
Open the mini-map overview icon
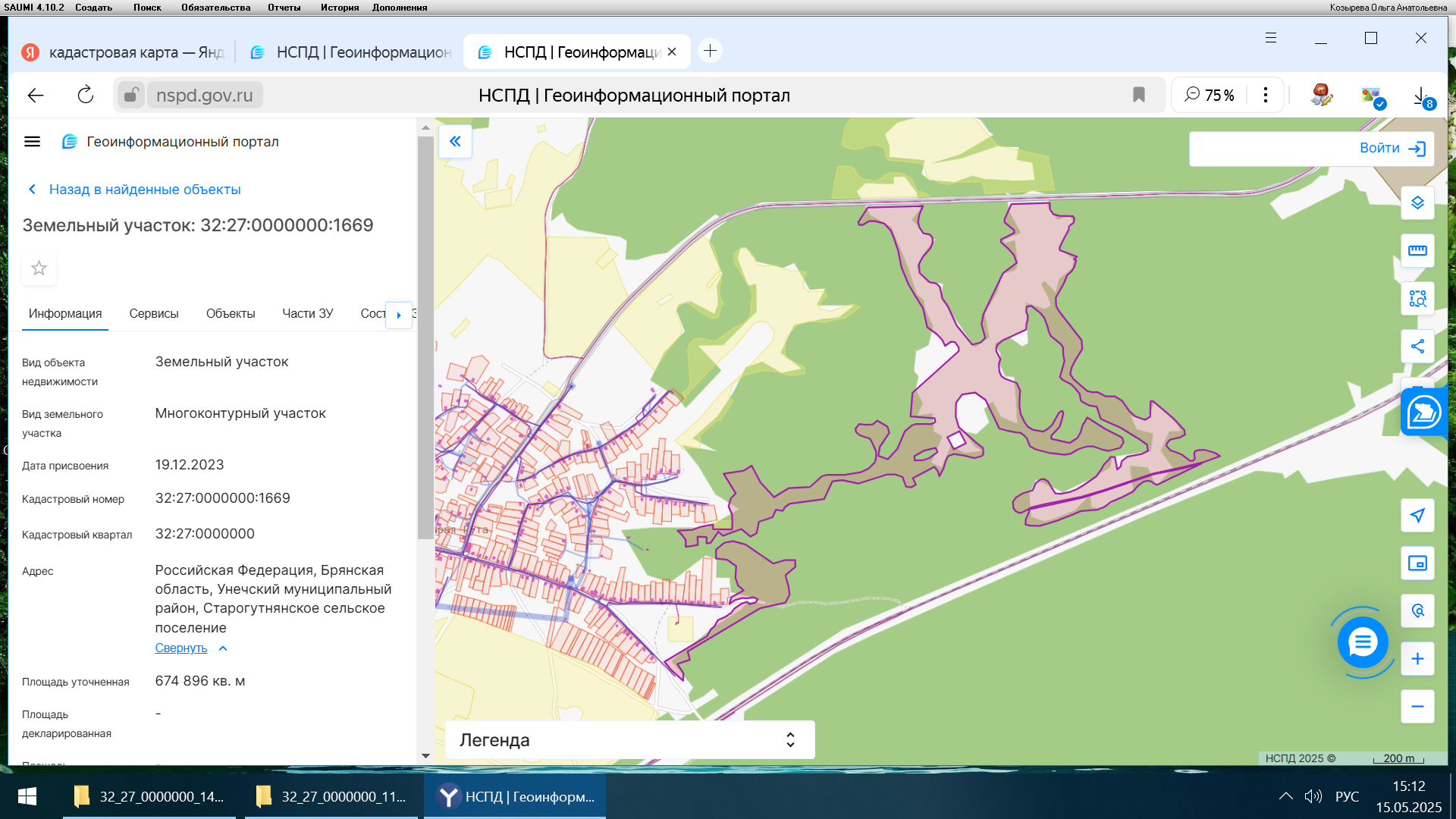pyautogui.click(x=1417, y=563)
